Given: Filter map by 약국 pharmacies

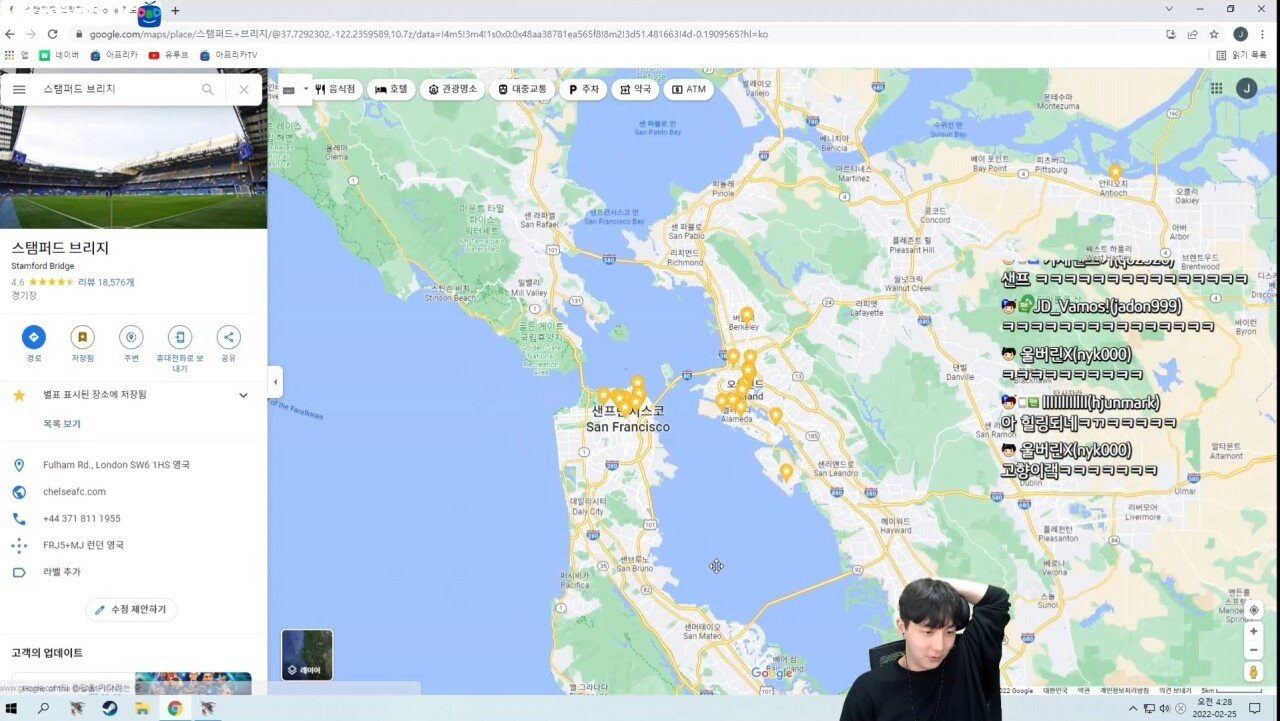Looking at the screenshot, I should (635, 89).
